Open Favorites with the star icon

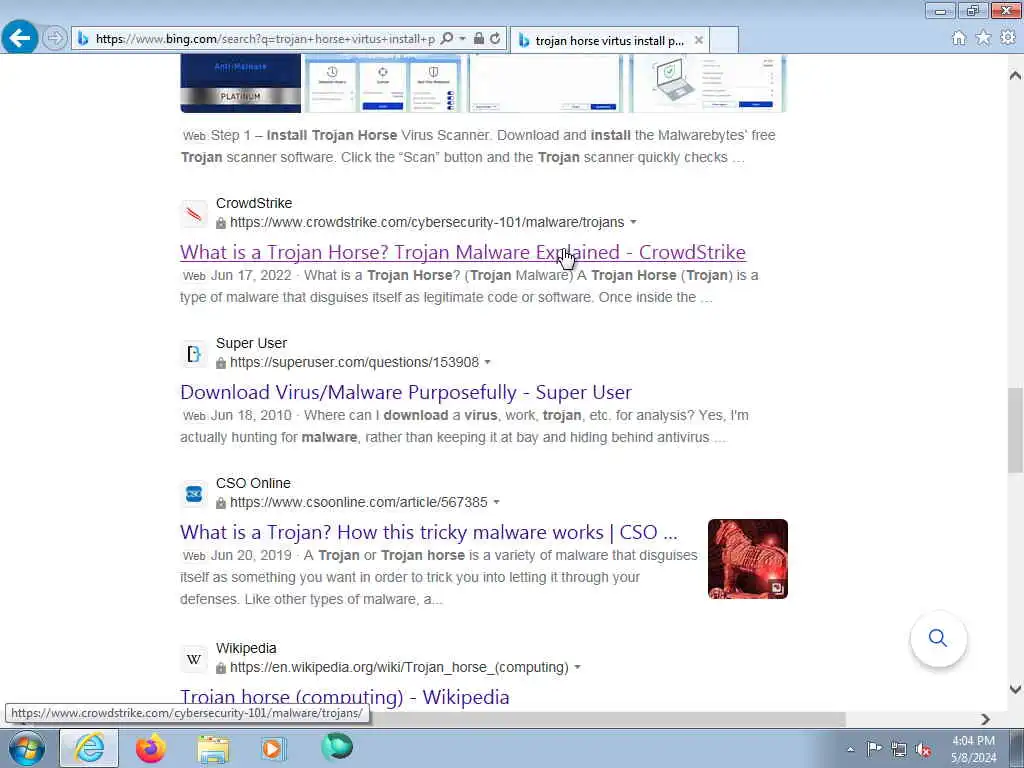pos(983,38)
